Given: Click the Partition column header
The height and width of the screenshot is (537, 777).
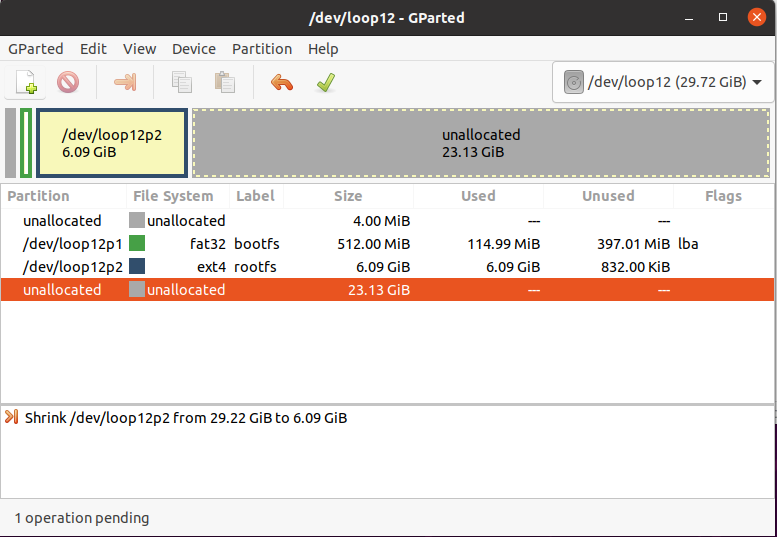Looking at the screenshot, I should (x=63, y=196).
